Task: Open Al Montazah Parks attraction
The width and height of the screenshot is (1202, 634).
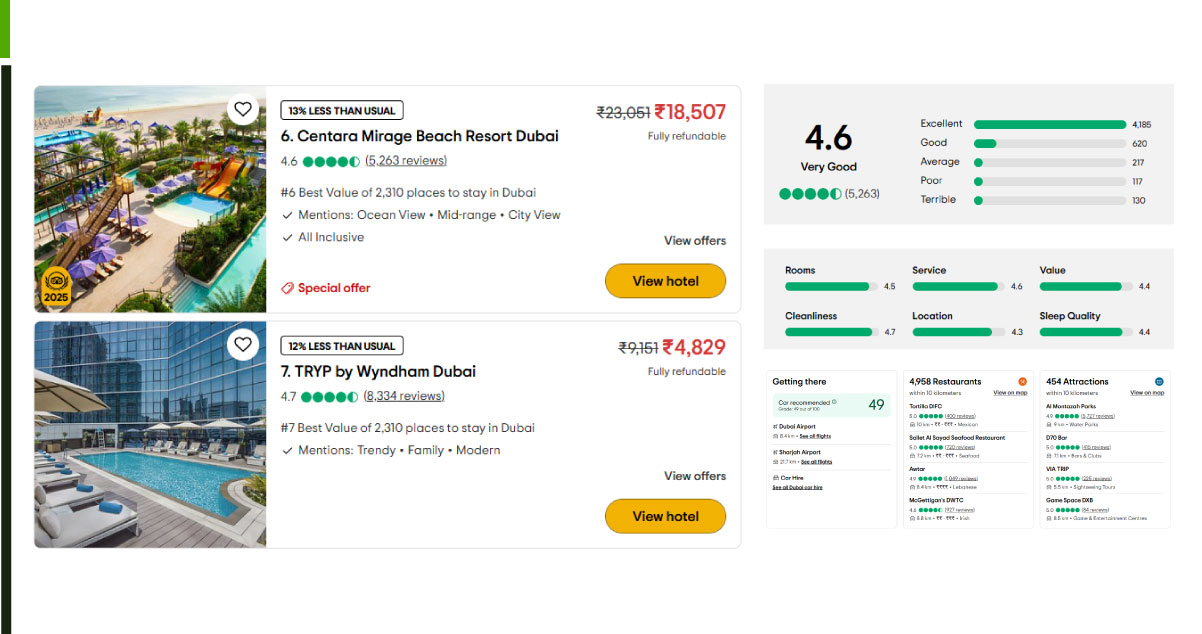Action: point(1071,406)
